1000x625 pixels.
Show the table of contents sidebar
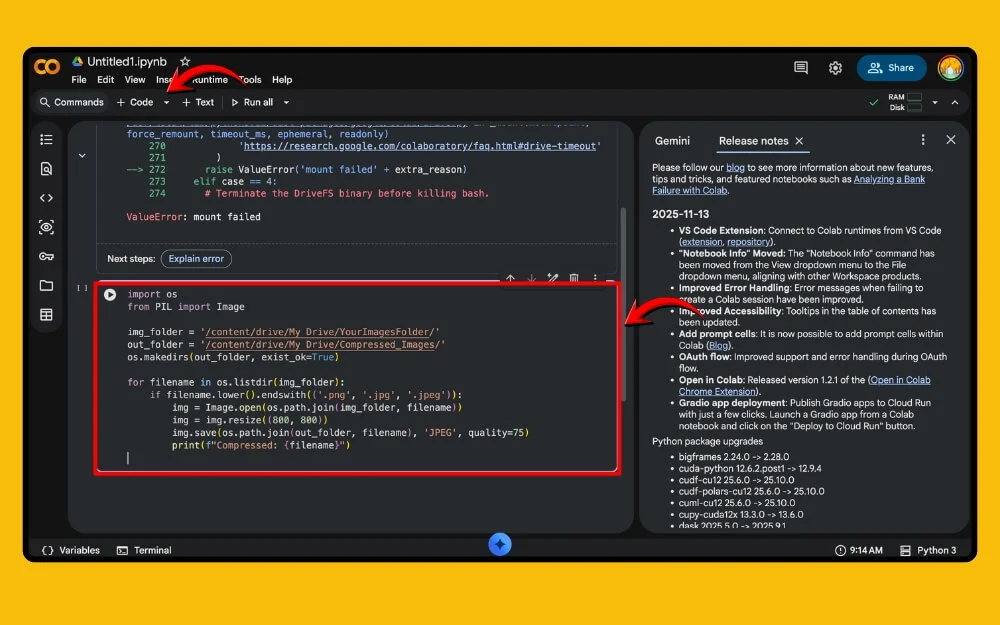[46, 139]
